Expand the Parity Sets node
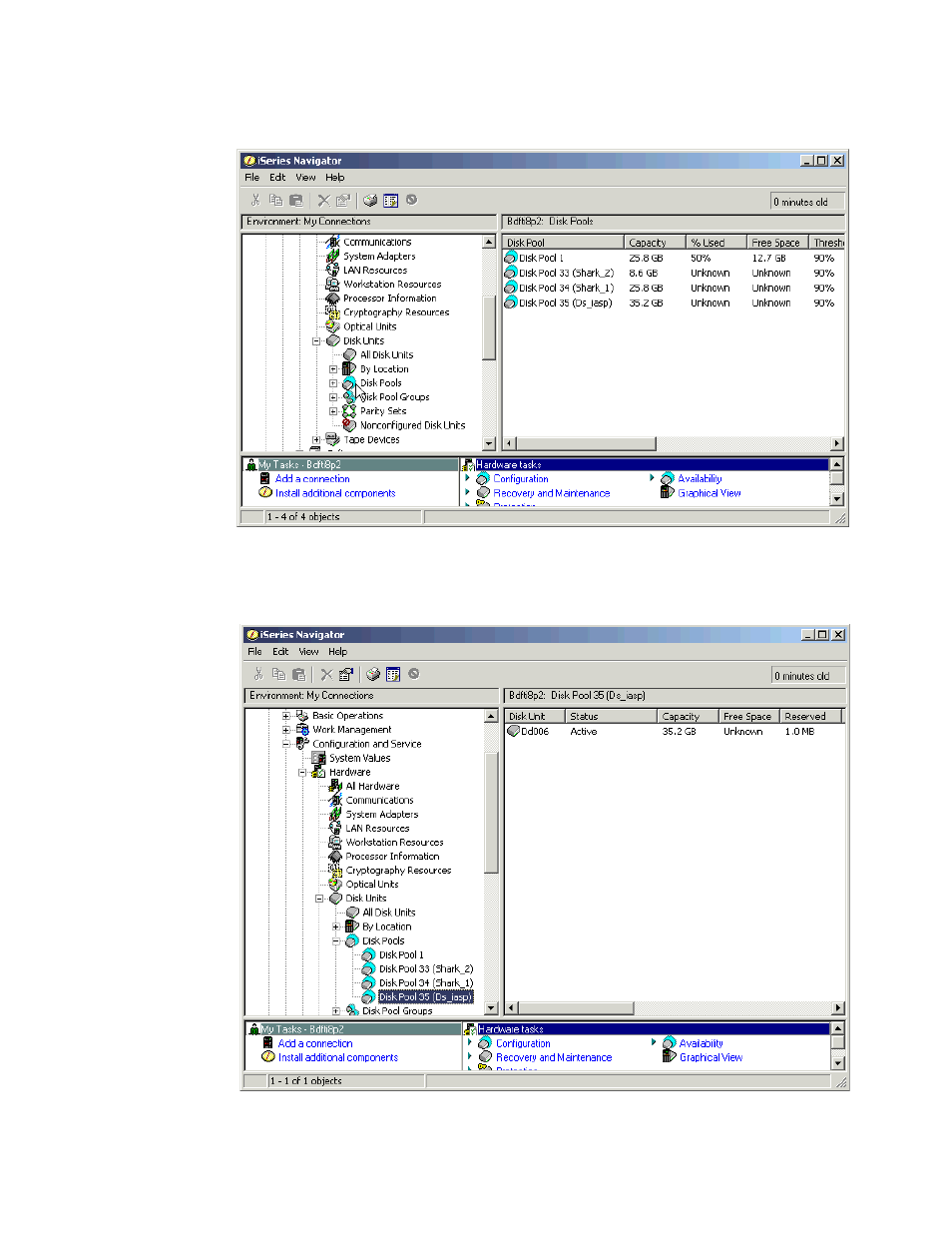 333,411
